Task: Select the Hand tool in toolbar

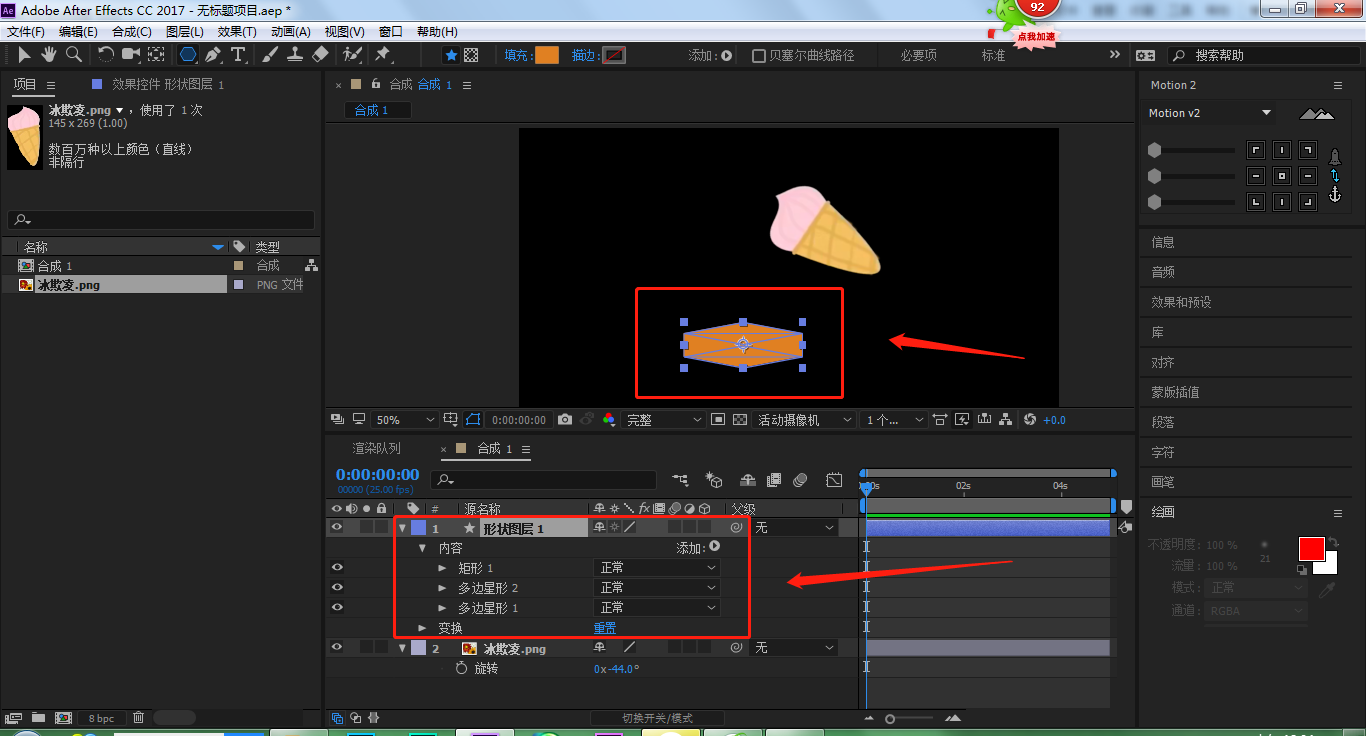Action: coord(48,54)
